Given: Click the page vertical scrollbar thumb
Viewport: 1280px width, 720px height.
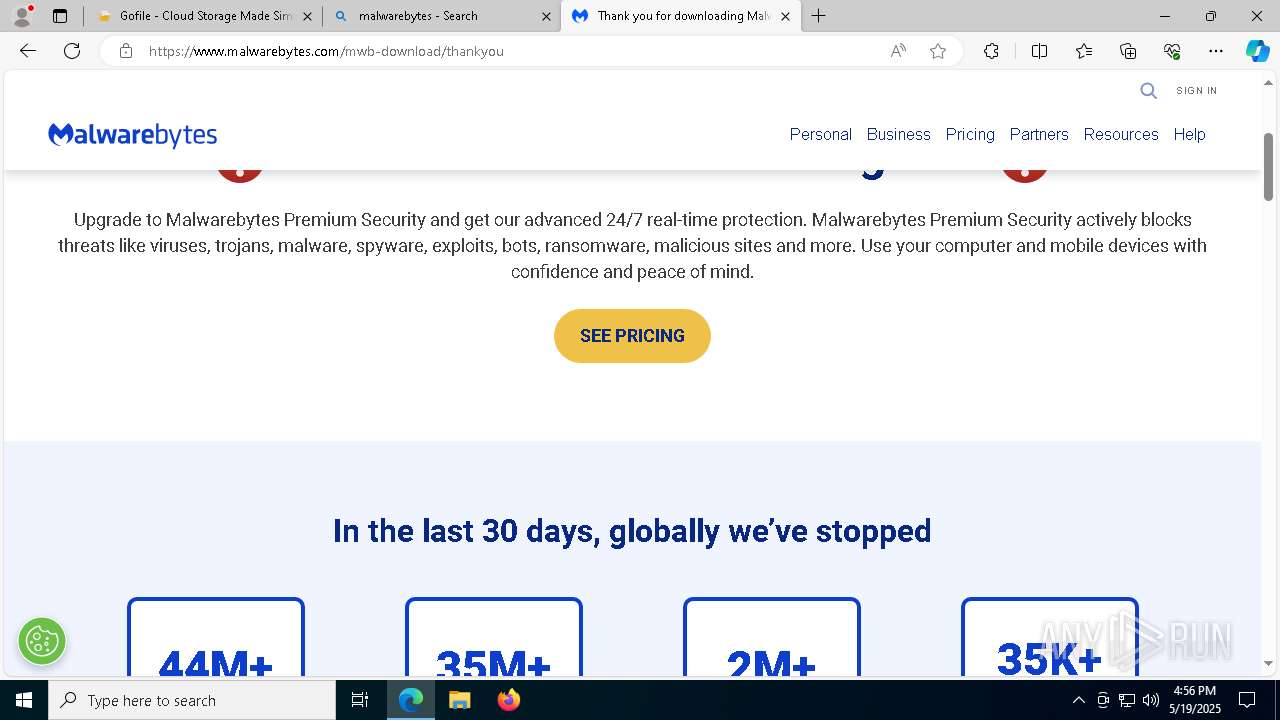Looking at the screenshot, I should click(1268, 166).
